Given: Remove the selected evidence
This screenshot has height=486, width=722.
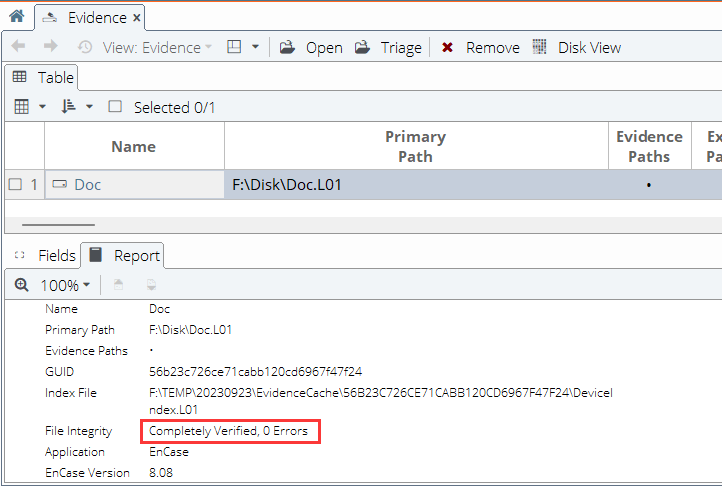Looking at the screenshot, I should (x=480, y=47).
